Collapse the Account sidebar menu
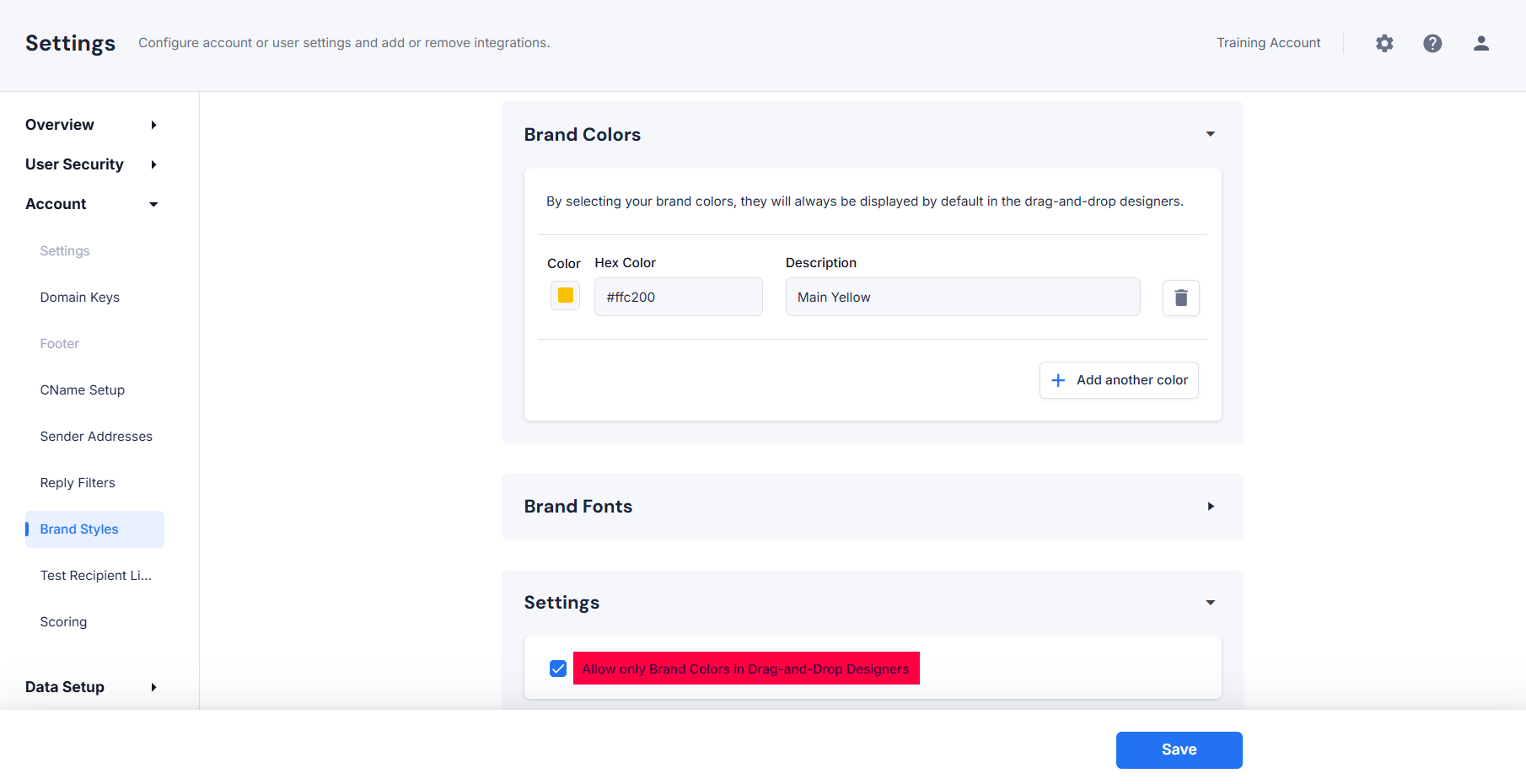The width and height of the screenshot is (1526, 784). 153,204
